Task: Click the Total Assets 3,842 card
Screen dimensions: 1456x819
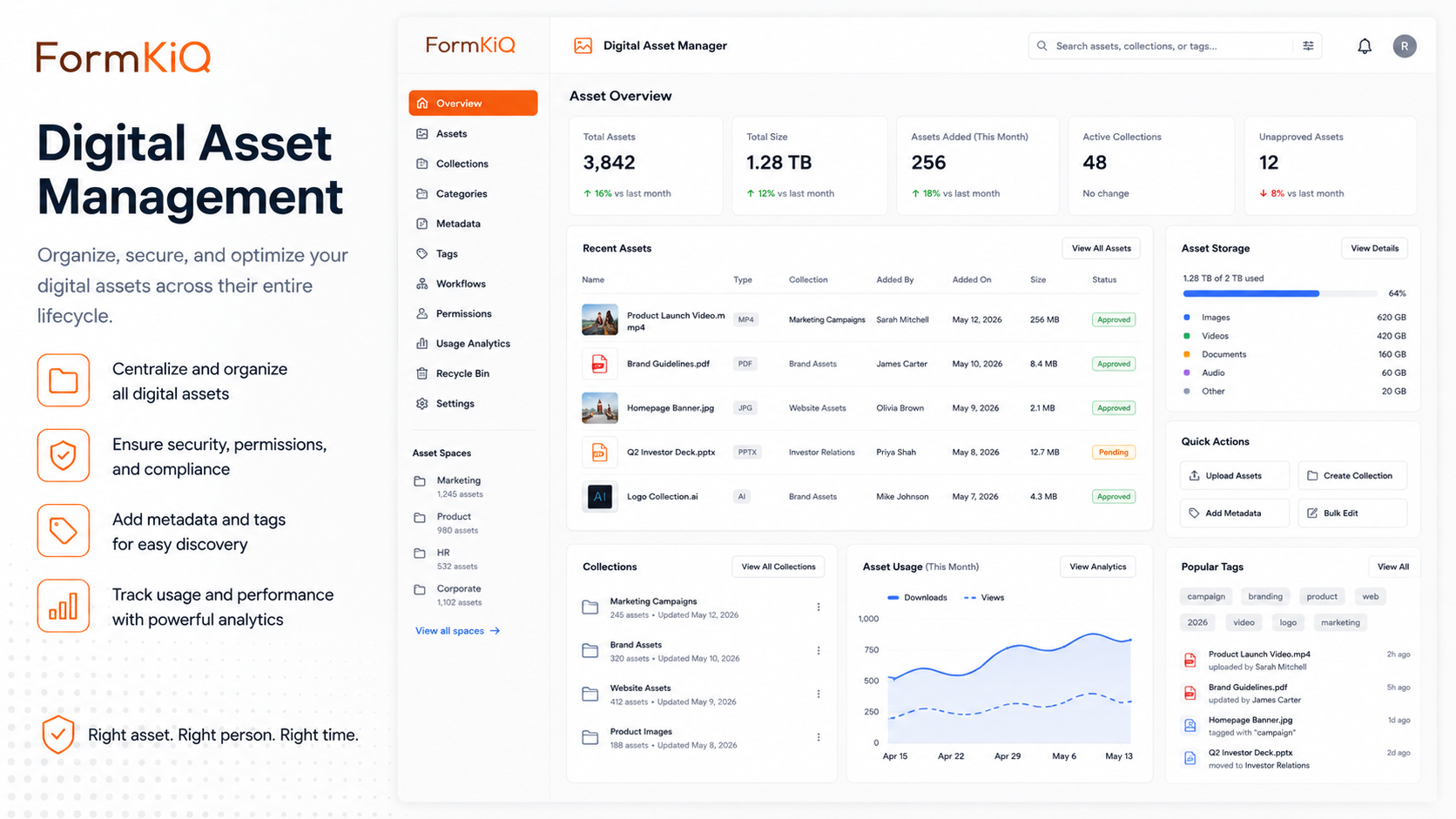Action: 645,165
